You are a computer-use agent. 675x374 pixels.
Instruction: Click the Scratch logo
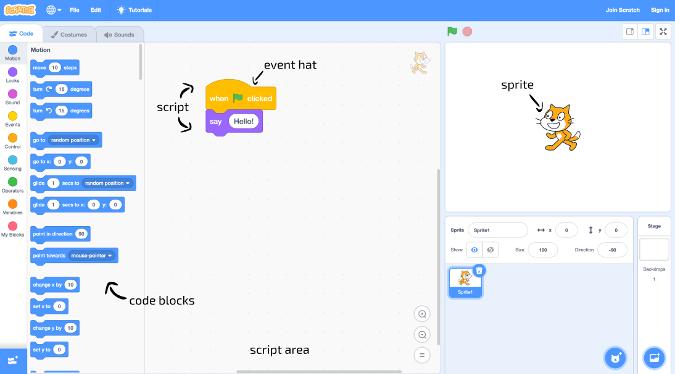[x=20, y=10]
